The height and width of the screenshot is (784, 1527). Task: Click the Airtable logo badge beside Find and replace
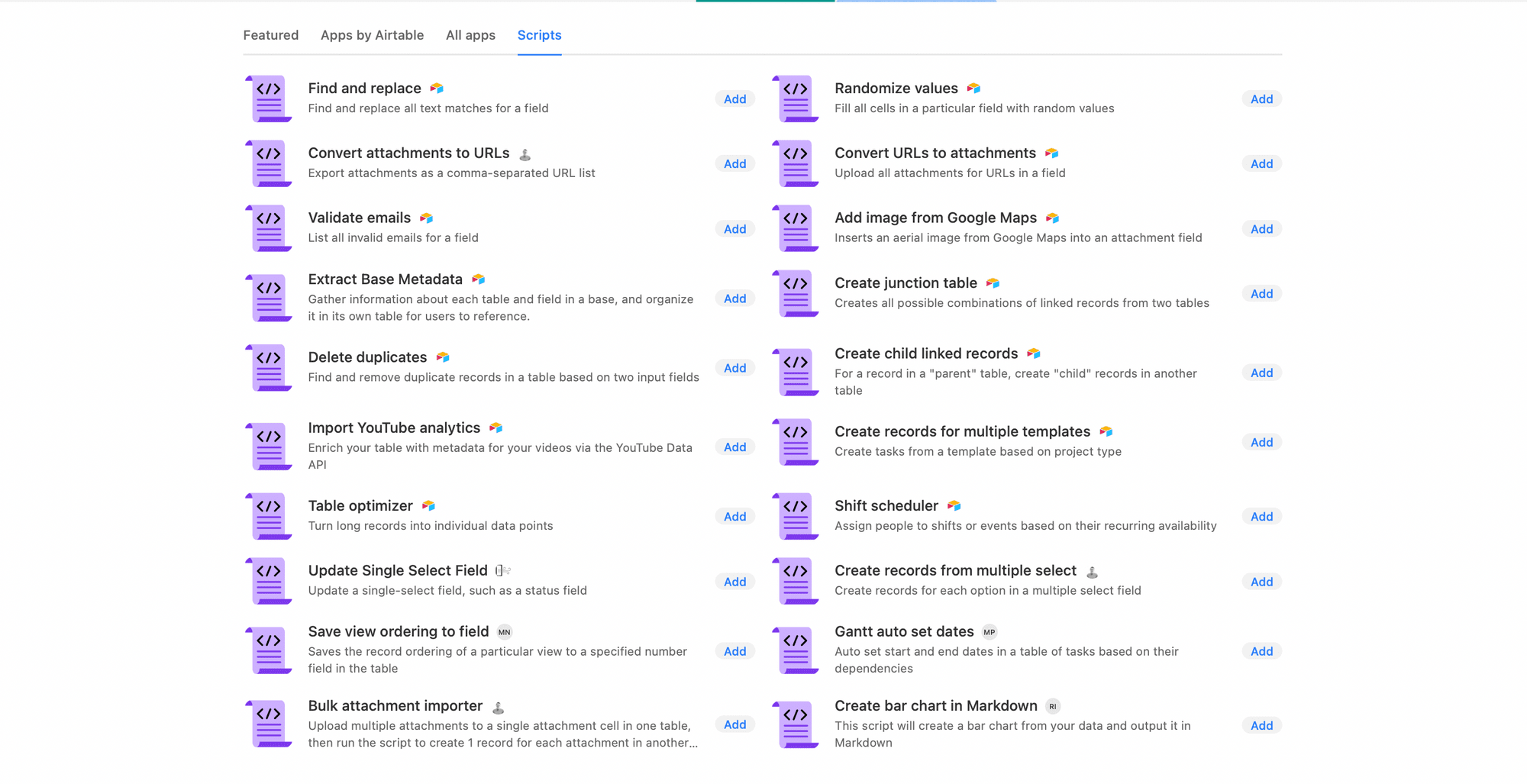[437, 89]
